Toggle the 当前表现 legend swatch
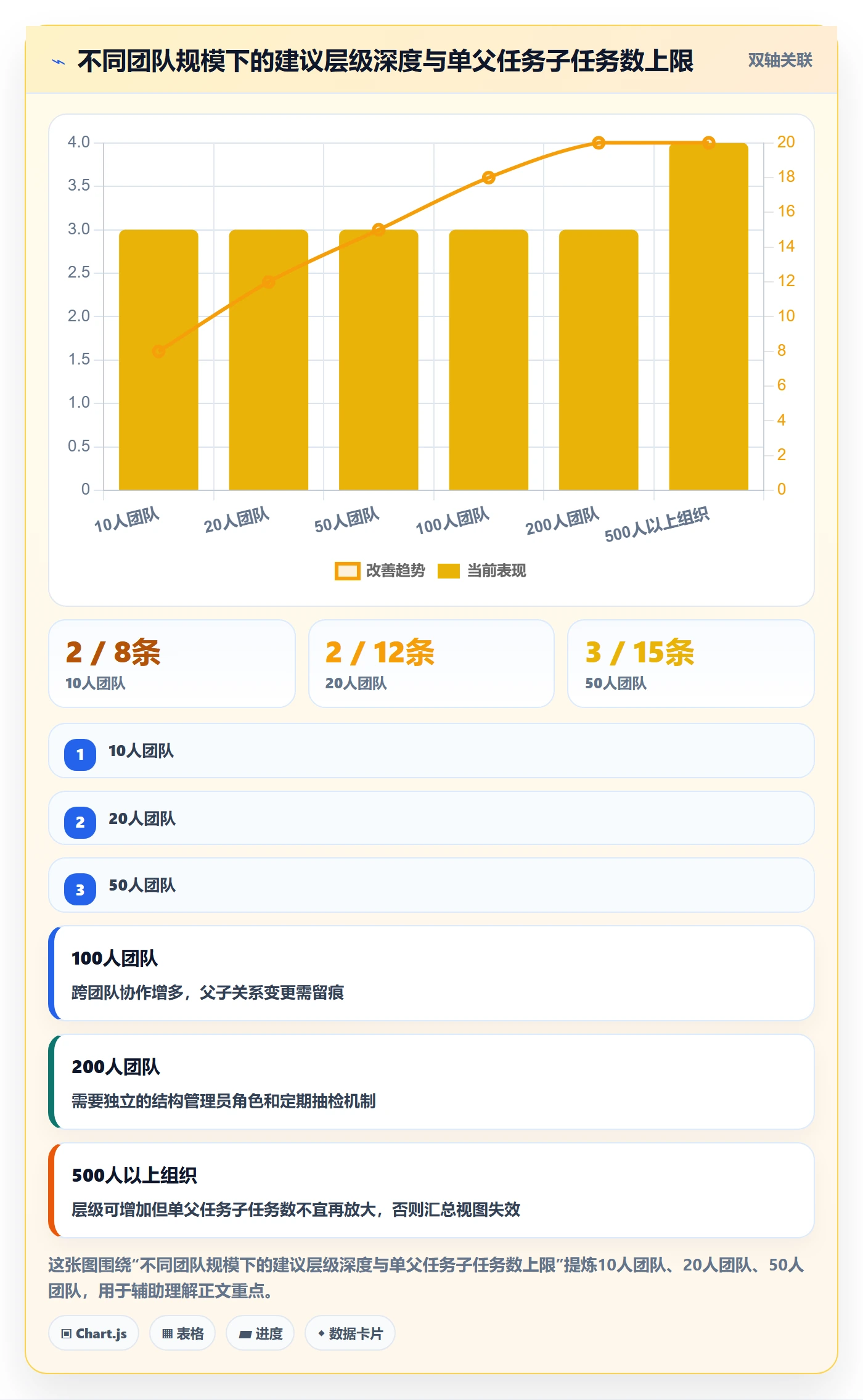This screenshot has height=1400, width=863. [449, 571]
